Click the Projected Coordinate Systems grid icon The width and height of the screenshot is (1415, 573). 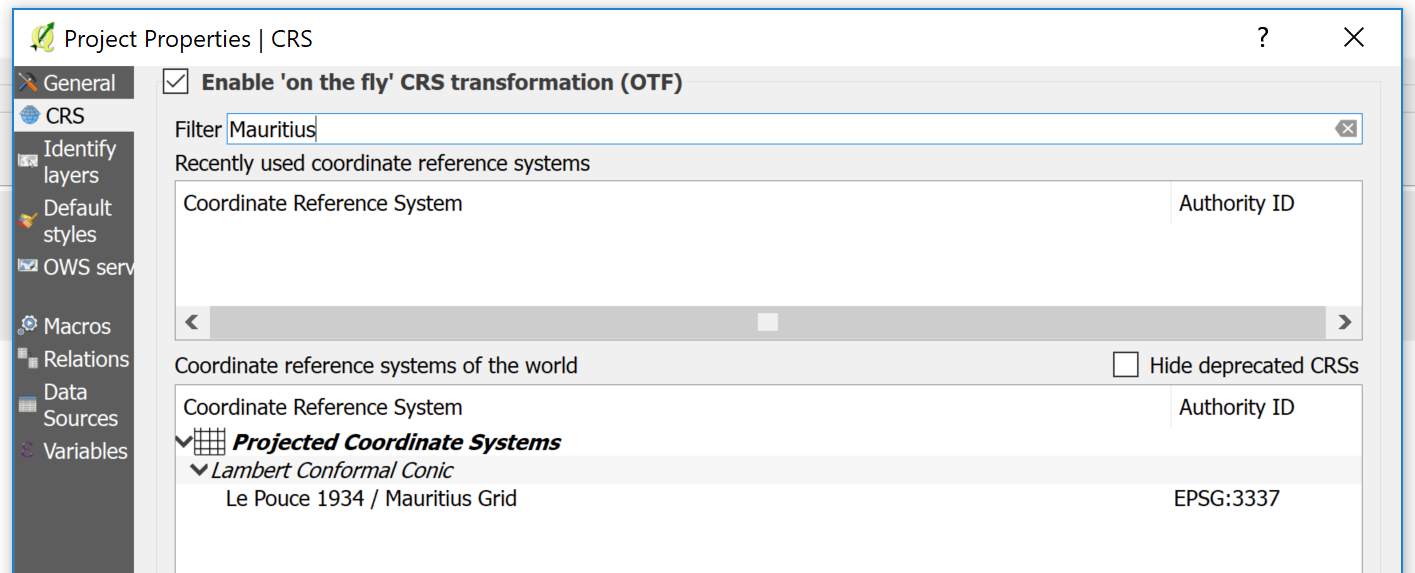click(210, 442)
